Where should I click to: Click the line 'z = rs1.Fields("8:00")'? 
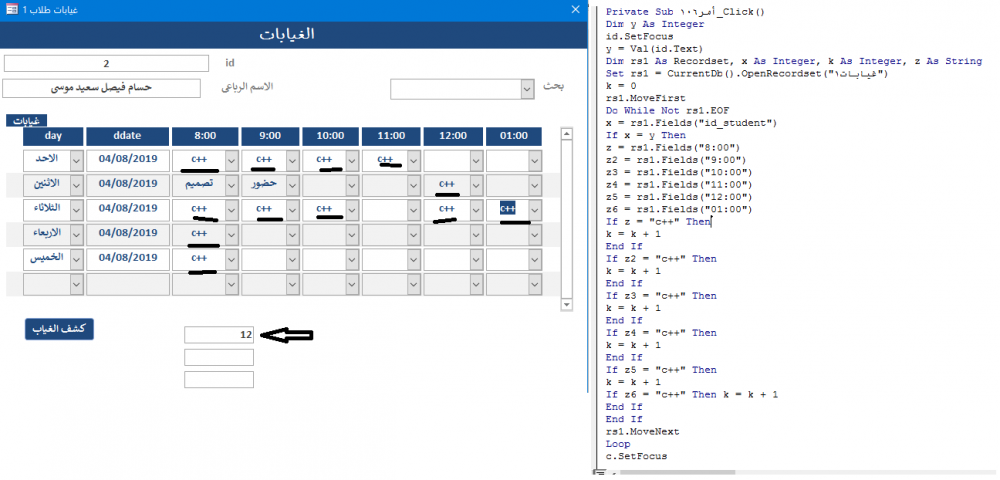click(673, 147)
